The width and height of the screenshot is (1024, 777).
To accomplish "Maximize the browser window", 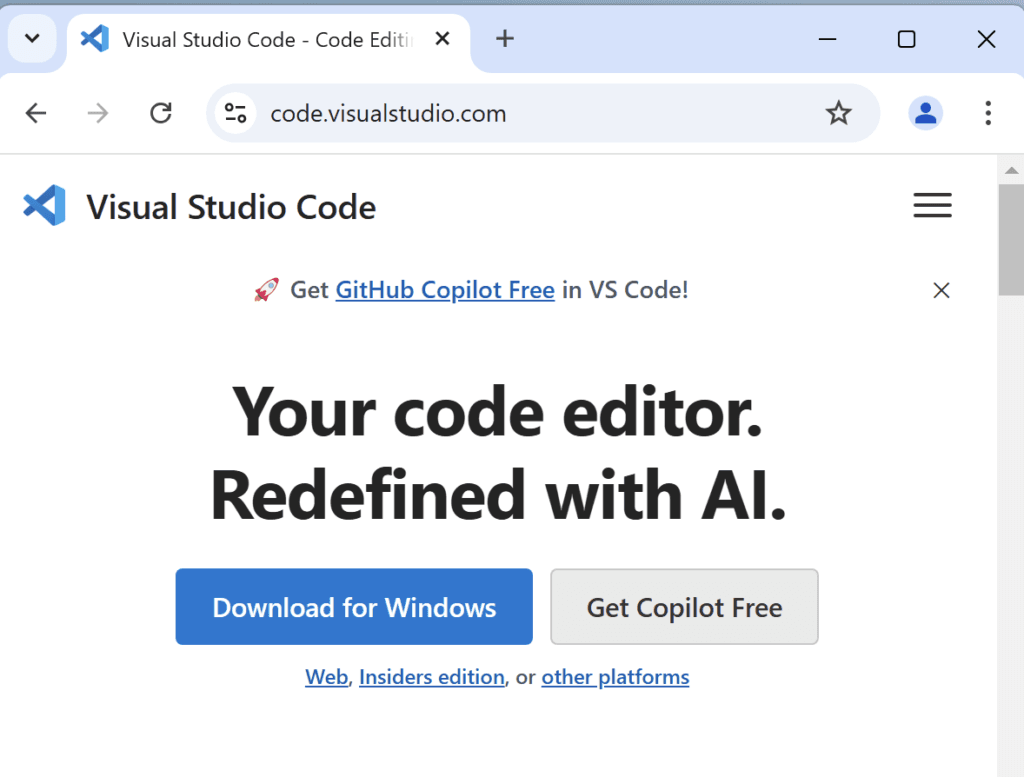I will click(x=906, y=39).
